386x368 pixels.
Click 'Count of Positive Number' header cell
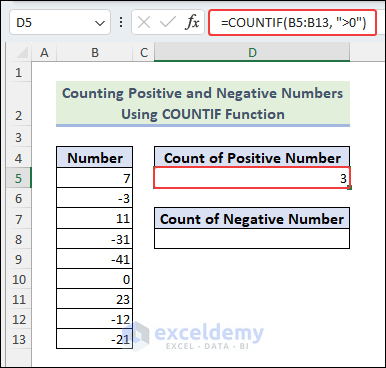(x=252, y=157)
